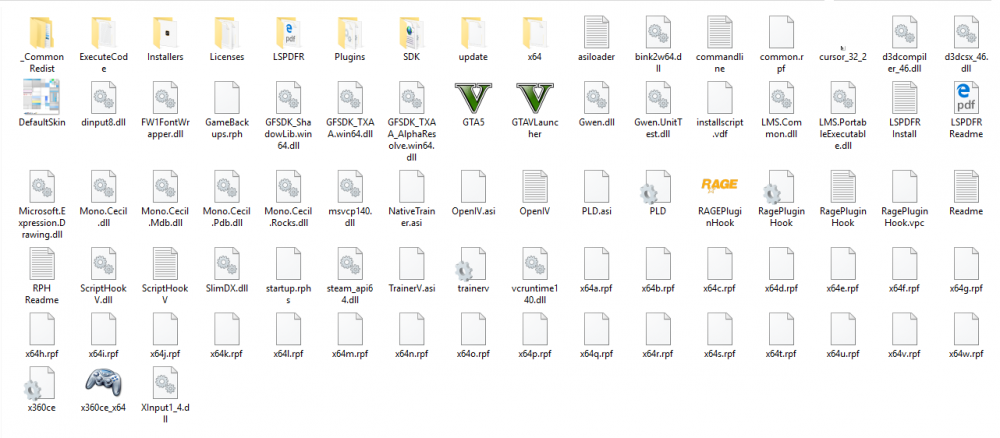
Task: Select GameBackups.rph file
Action: (x=226, y=98)
